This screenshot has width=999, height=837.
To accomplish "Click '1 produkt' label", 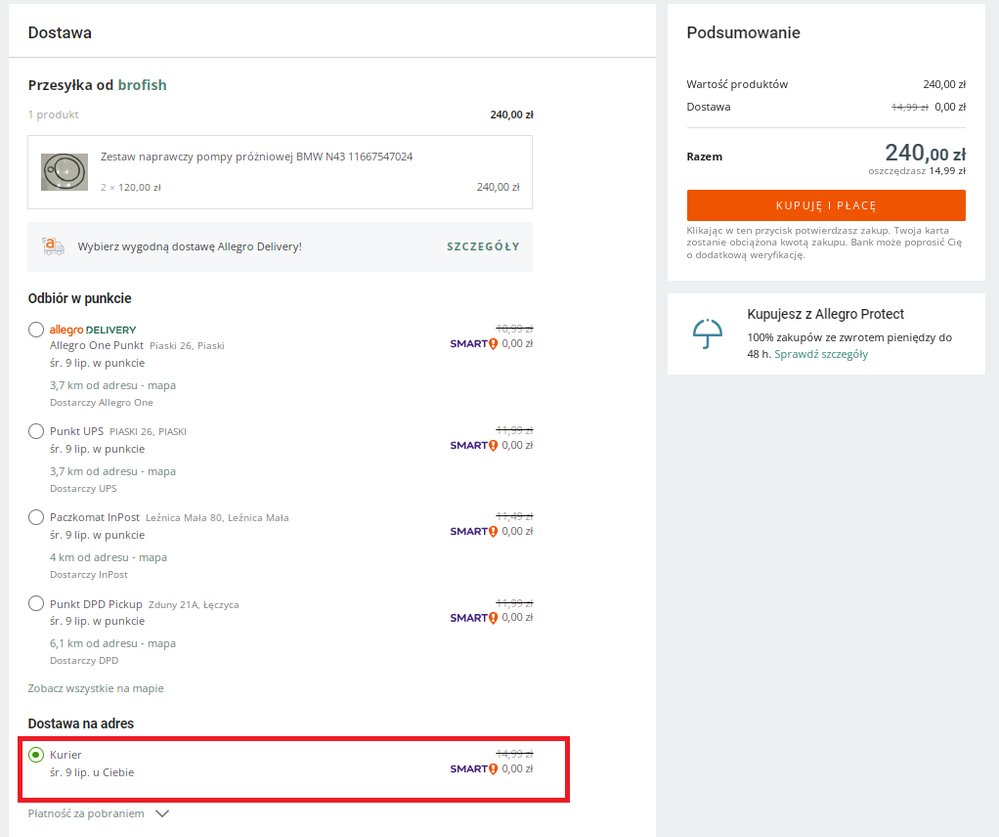I will click(54, 115).
